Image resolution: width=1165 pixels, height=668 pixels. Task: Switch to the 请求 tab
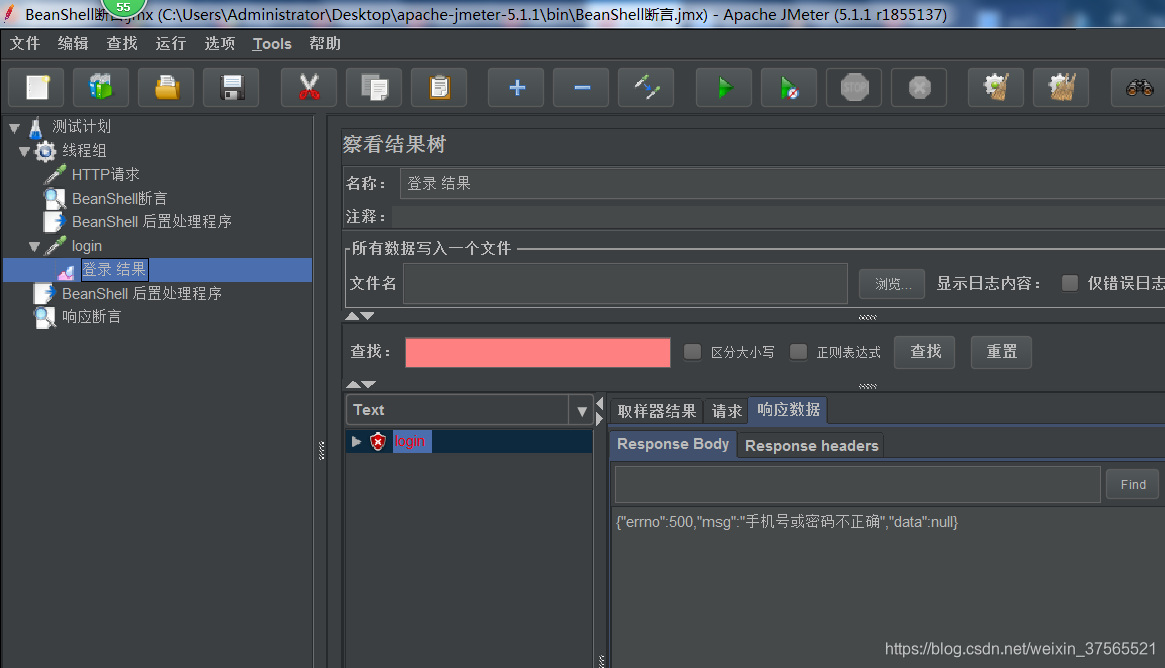(726, 411)
